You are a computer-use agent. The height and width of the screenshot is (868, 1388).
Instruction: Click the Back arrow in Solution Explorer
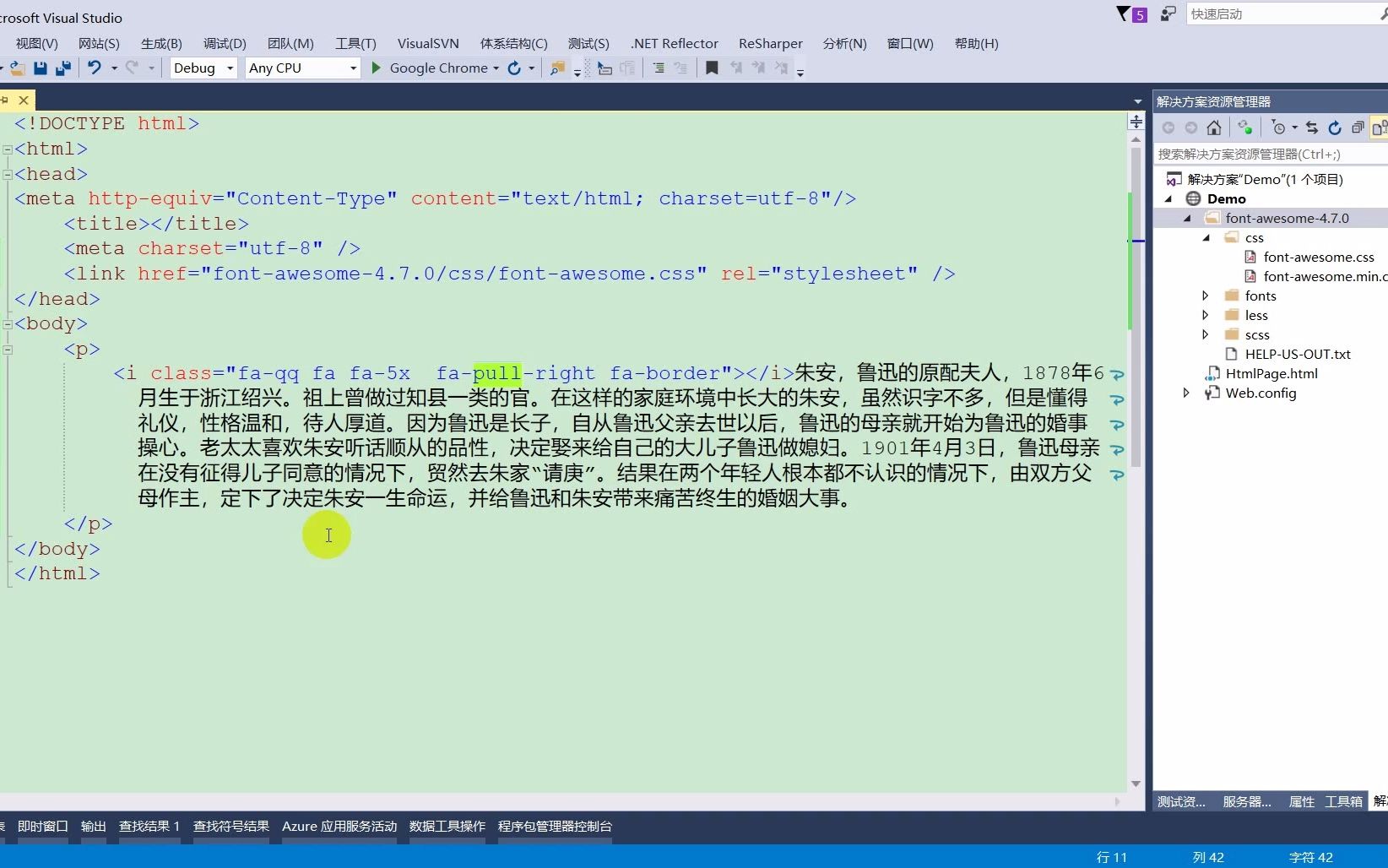coord(1168,127)
